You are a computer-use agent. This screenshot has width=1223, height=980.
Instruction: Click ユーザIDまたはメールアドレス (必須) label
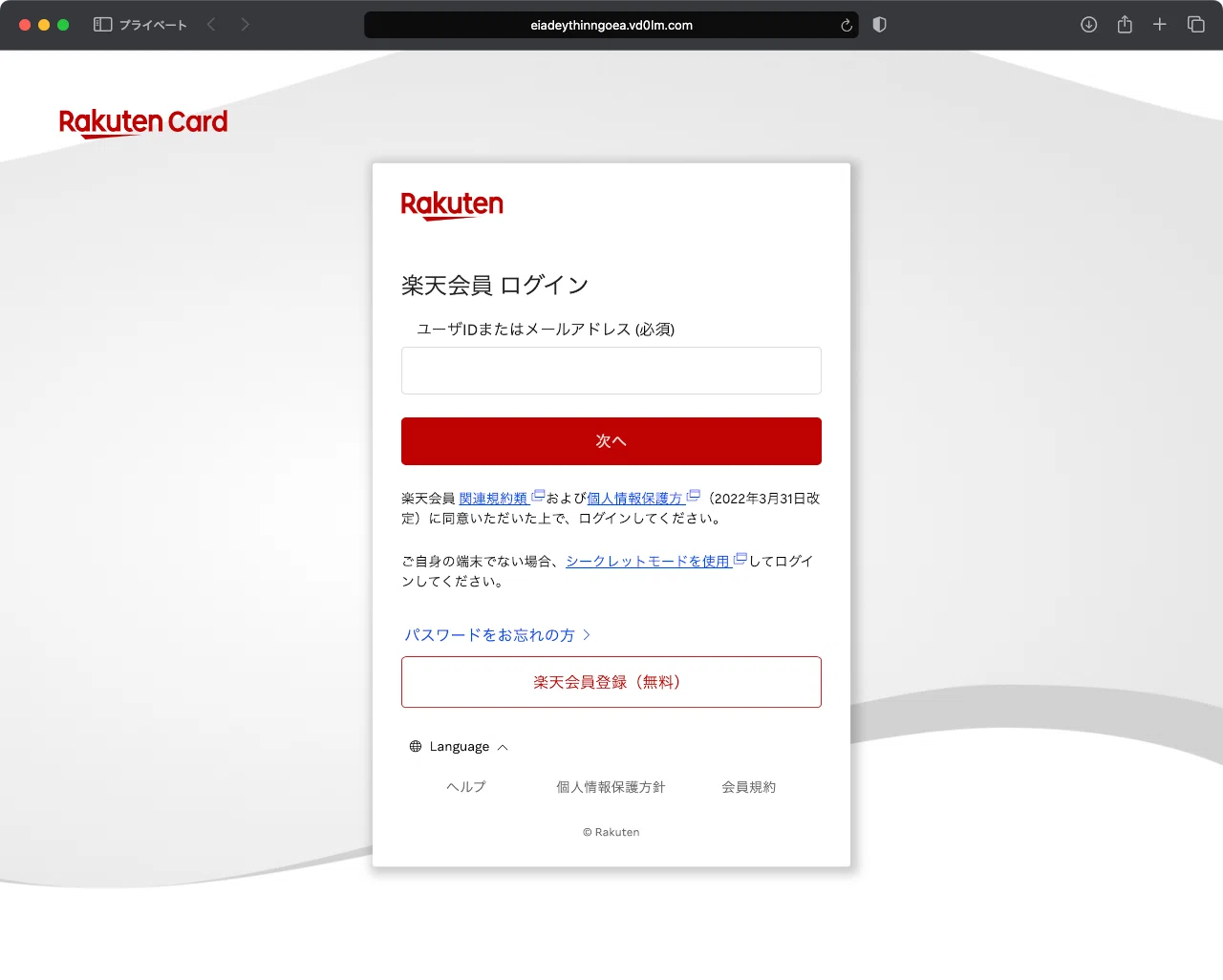tap(546, 330)
